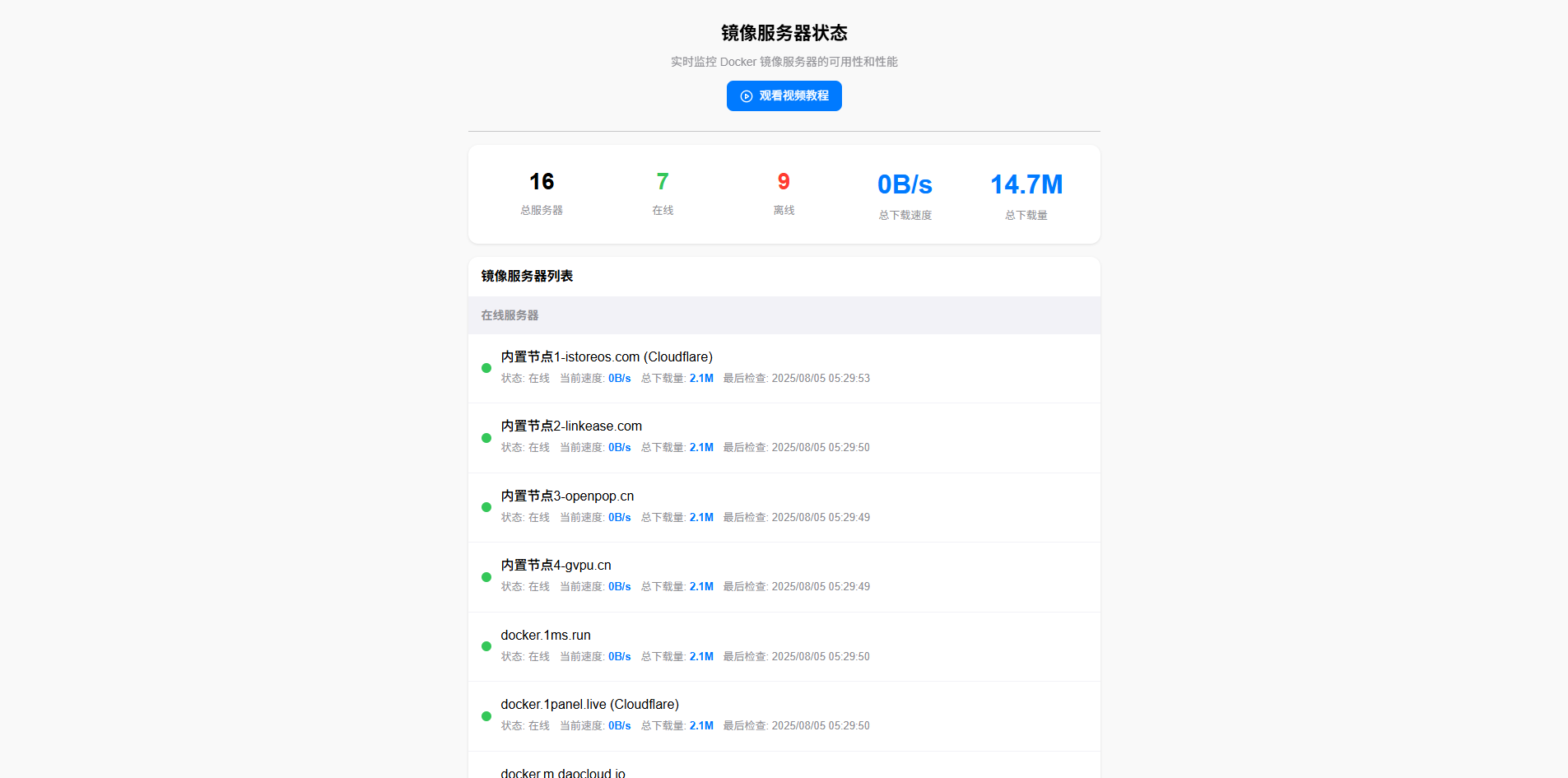Click the total servers count 16
The image size is (1568, 778).
click(542, 181)
